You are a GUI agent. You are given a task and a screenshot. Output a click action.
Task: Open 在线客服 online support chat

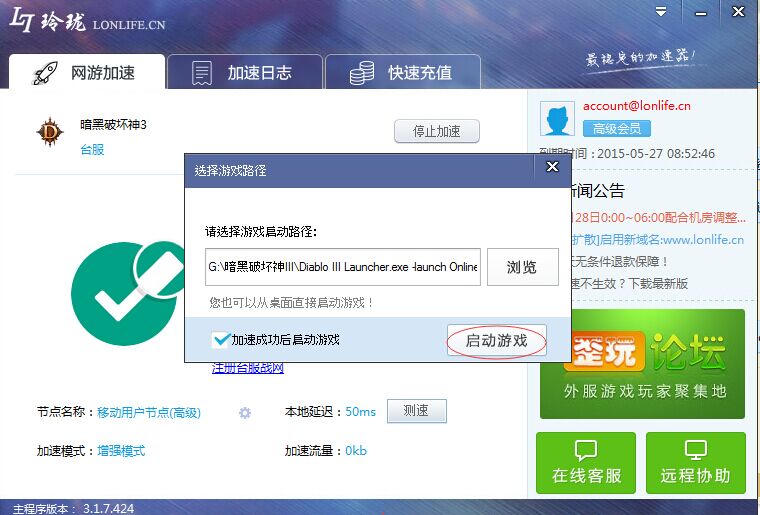(586, 463)
